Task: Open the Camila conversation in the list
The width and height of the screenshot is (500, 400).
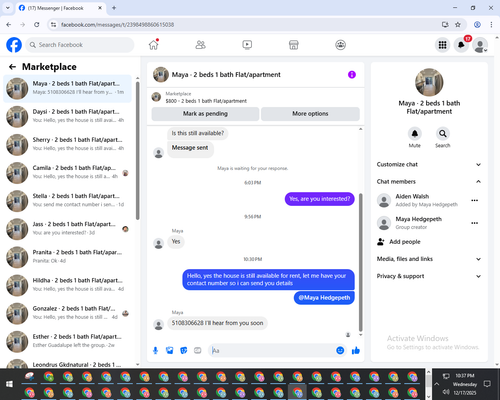Action: [67, 173]
